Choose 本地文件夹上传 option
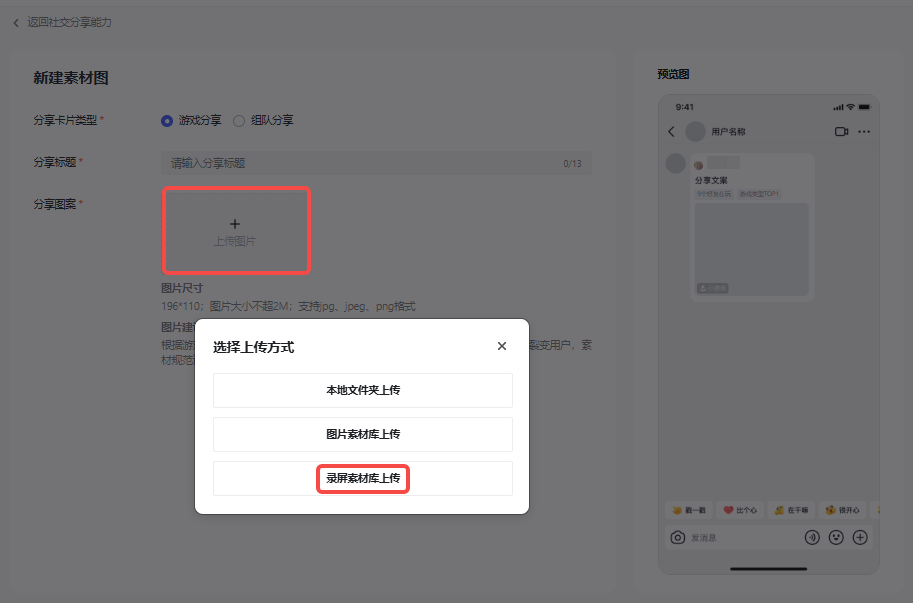Viewport: 913px width, 603px height. click(x=362, y=390)
